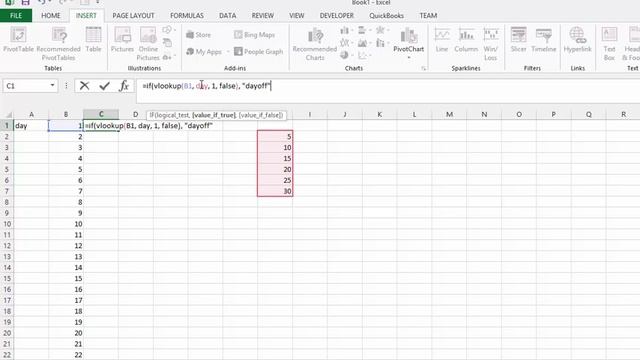Switch to the DEVELOPER tab
Viewport: 640px width, 360px height.
337,16
